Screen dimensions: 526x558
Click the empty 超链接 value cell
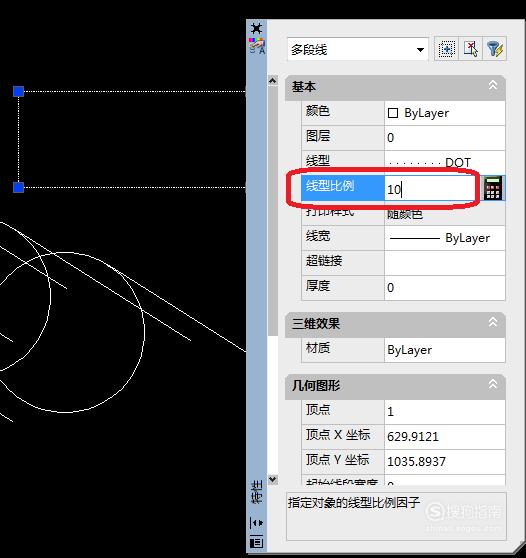[x=445, y=263]
